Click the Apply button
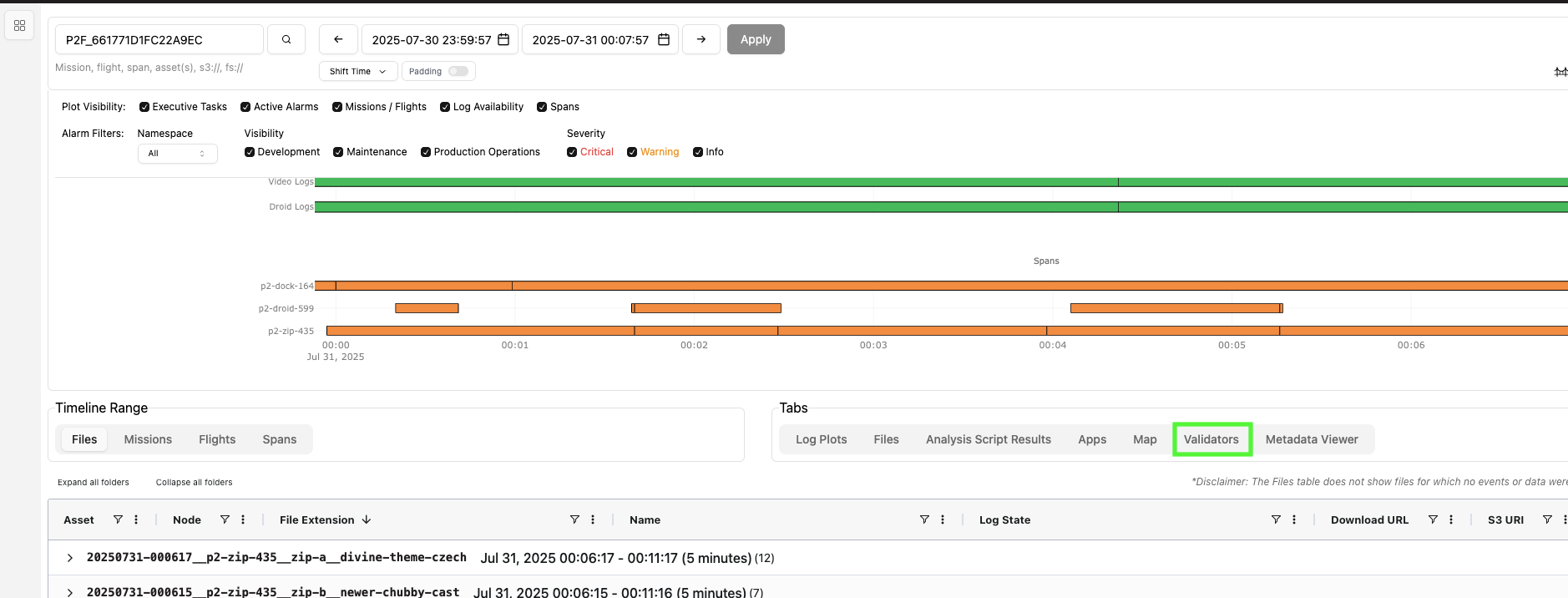 click(x=756, y=39)
